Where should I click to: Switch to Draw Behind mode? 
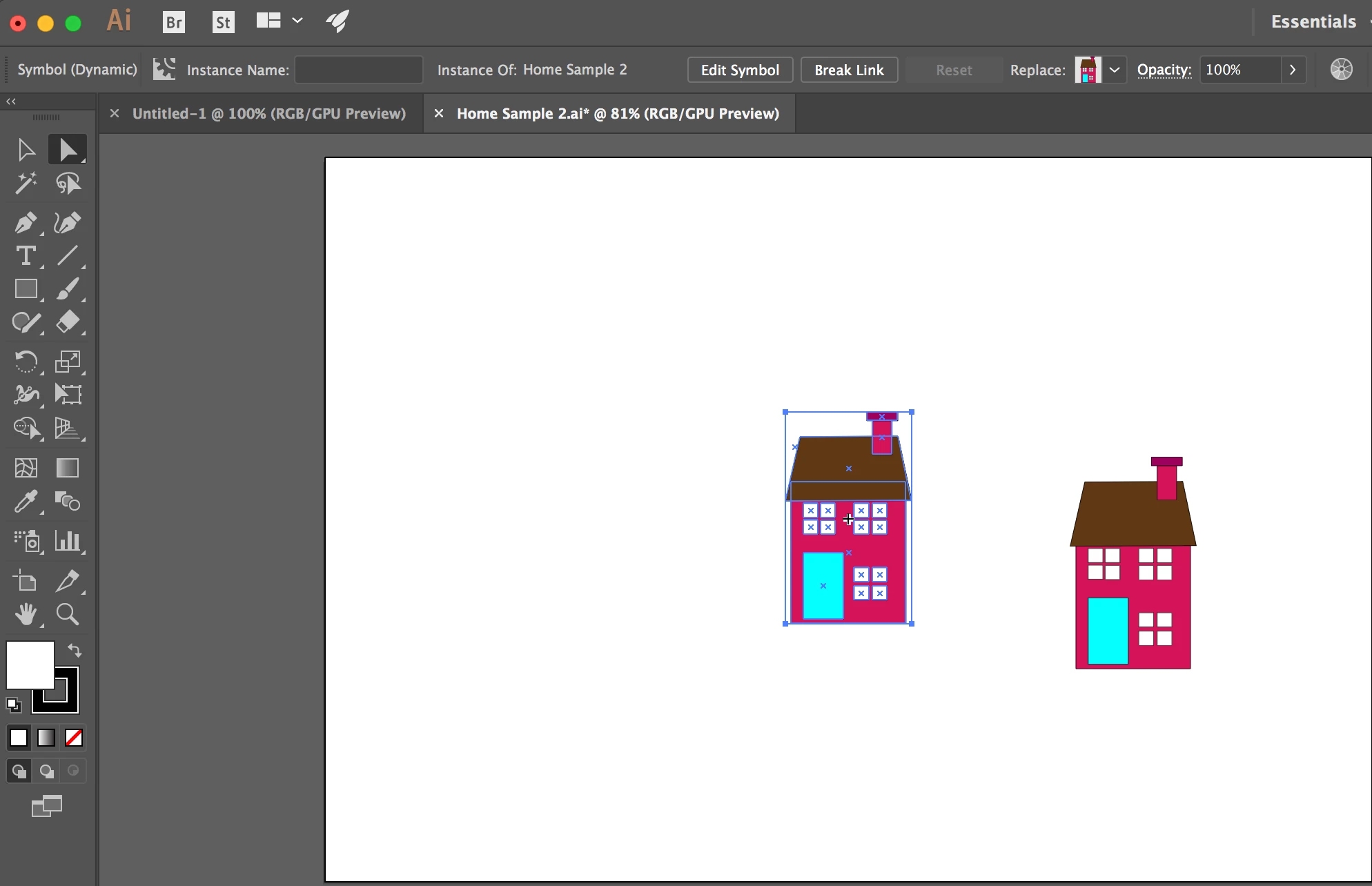(x=46, y=771)
